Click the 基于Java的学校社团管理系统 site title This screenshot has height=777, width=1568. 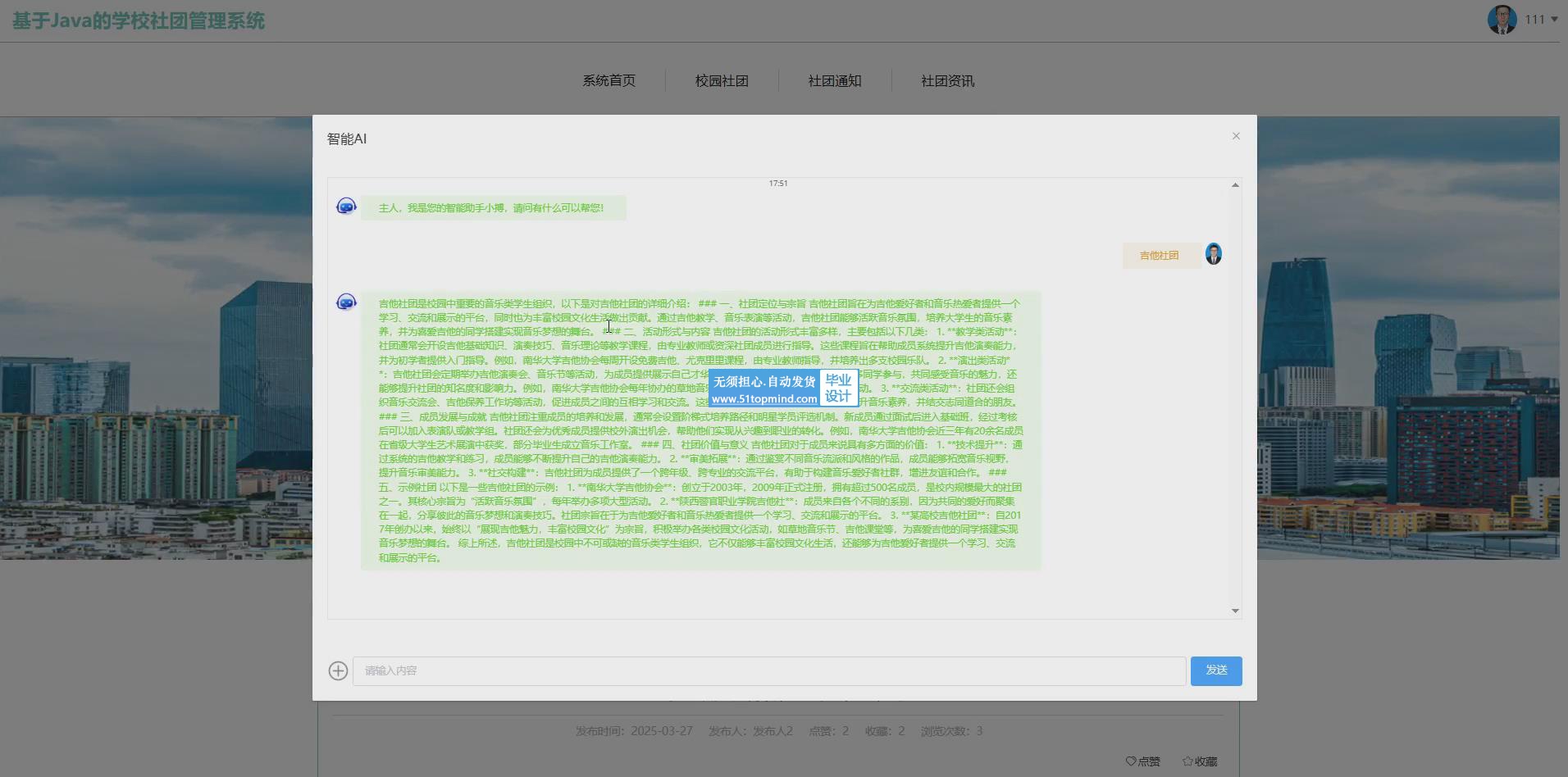(x=139, y=21)
